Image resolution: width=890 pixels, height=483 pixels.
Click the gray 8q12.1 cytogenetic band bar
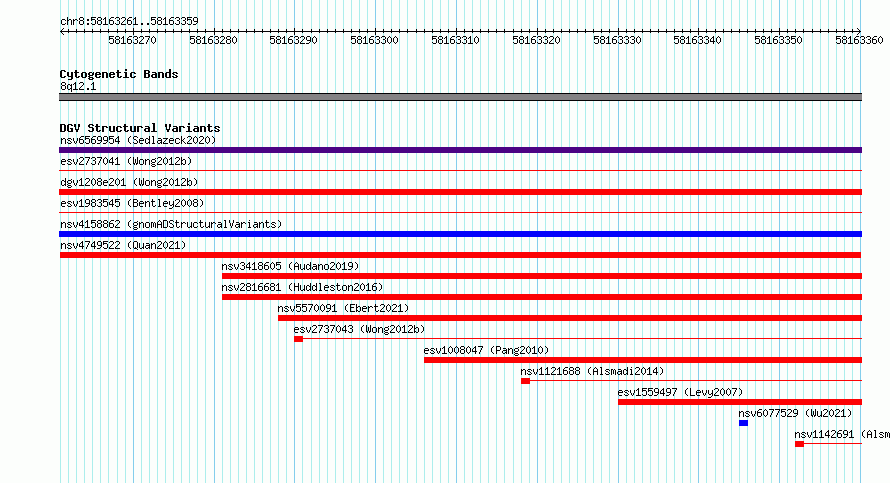(x=460, y=97)
